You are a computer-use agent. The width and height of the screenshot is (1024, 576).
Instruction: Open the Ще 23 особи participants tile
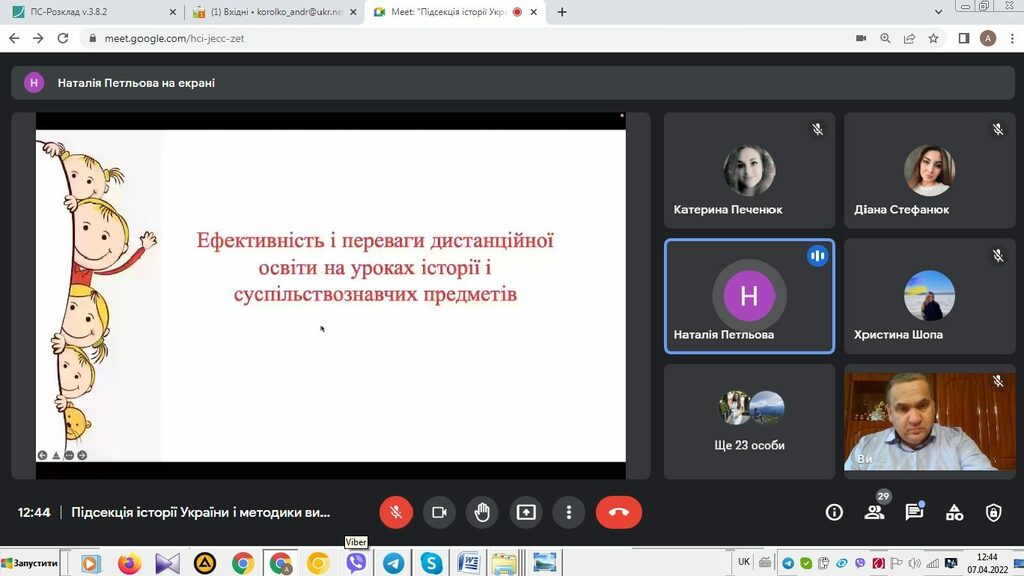749,421
